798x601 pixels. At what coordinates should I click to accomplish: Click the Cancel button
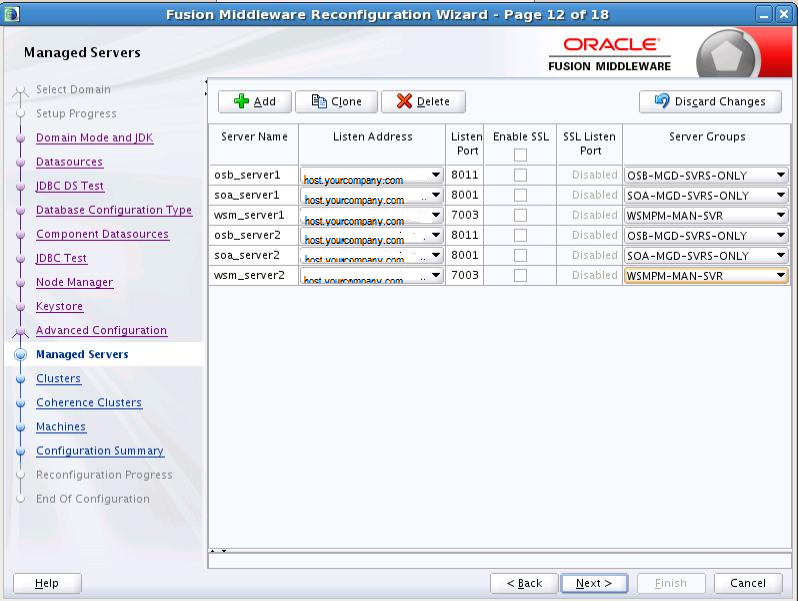pos(748,583)
